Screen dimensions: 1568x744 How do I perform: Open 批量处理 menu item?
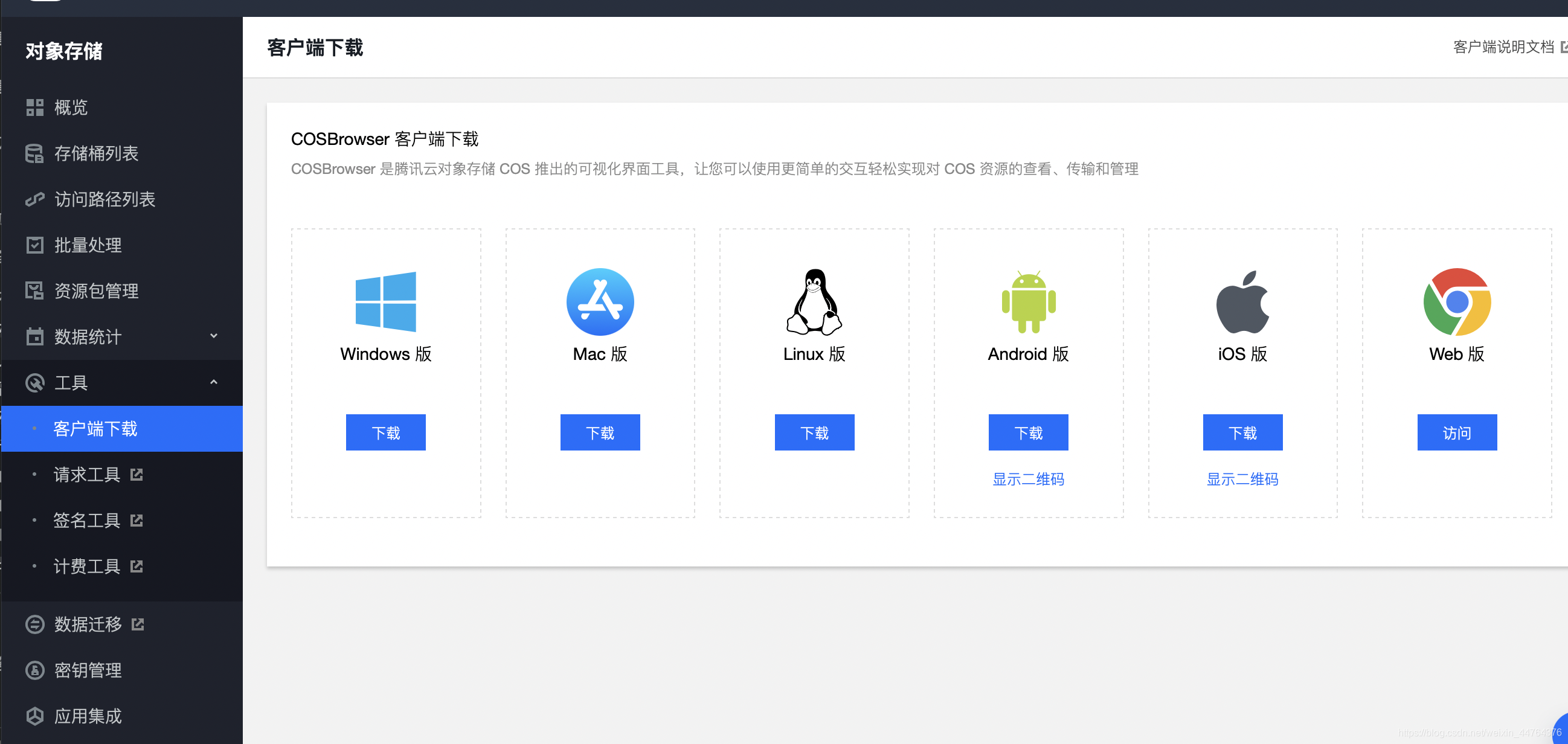coord(122,245)
